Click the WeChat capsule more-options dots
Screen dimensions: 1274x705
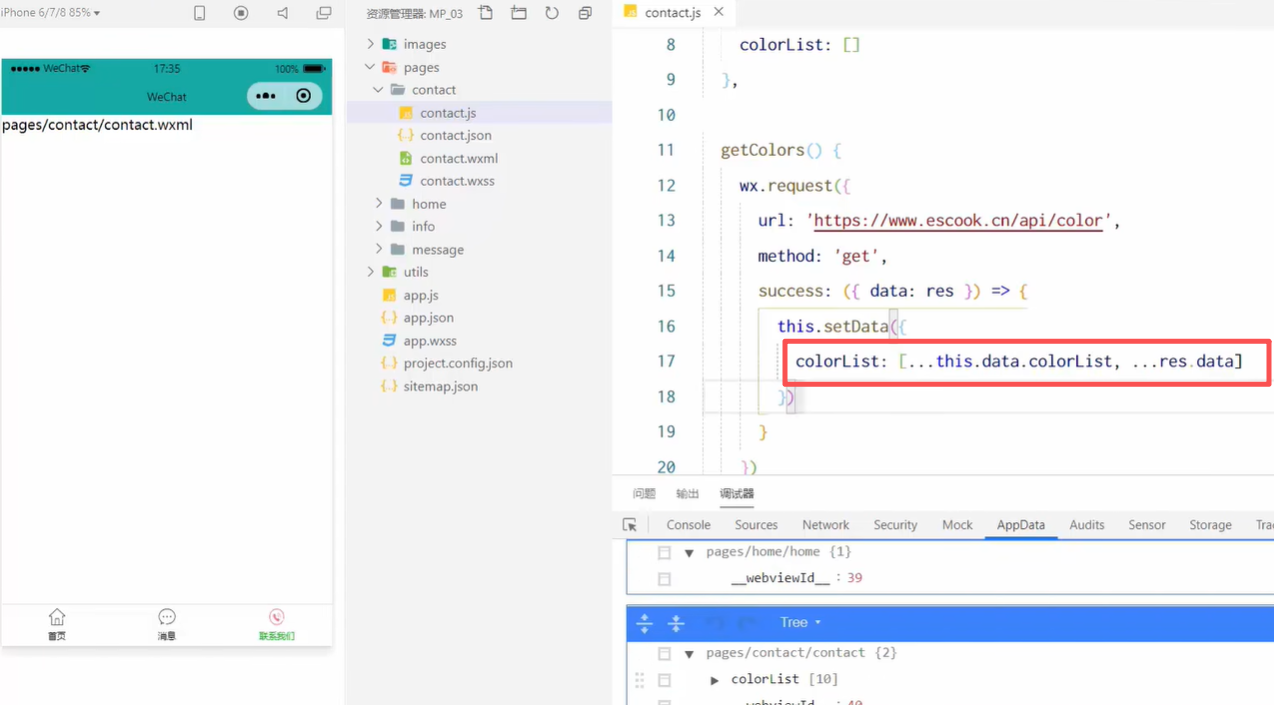(x=265, y=96)
